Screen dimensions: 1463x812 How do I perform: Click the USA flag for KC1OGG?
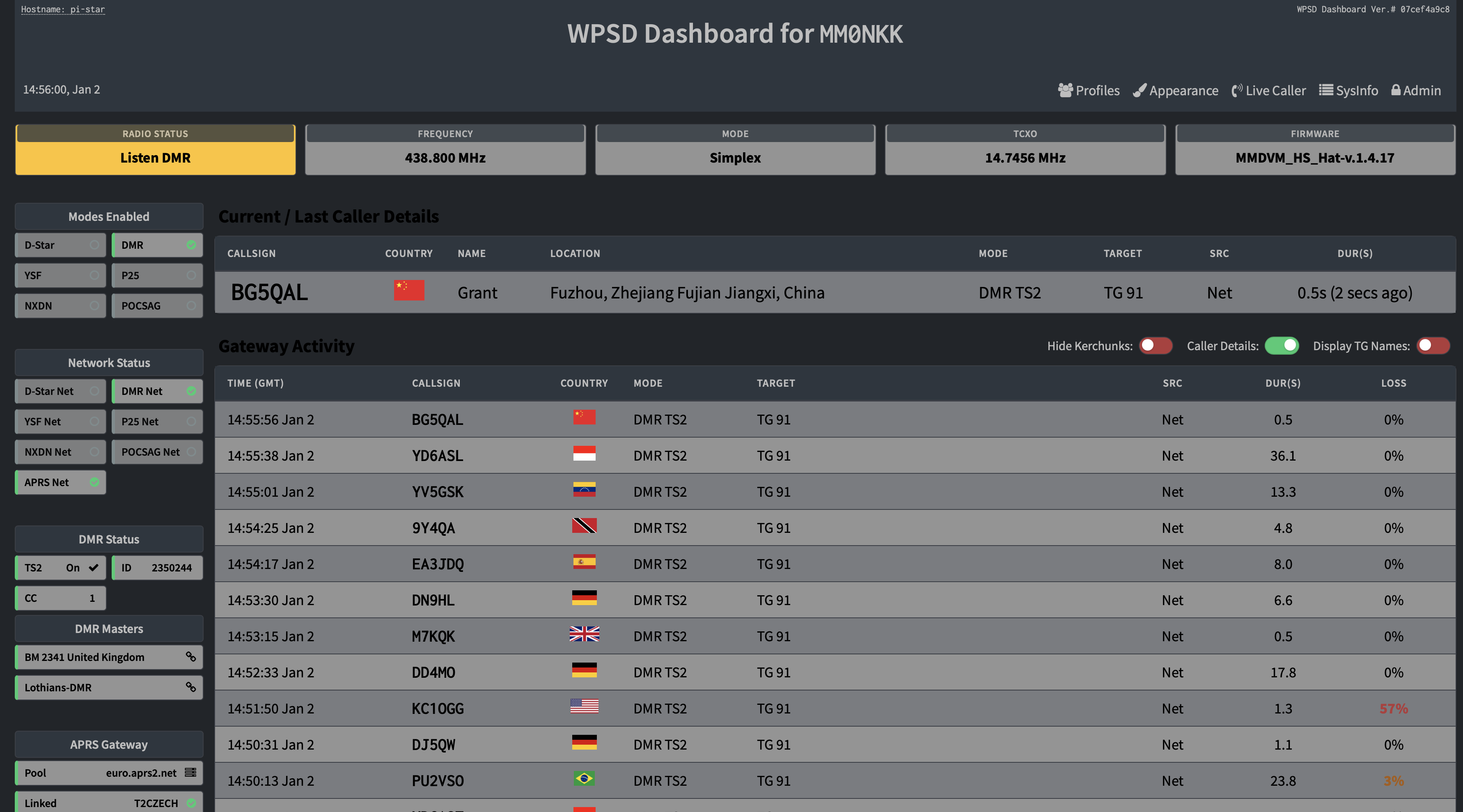pyautogui.click(x=584, y=706)
